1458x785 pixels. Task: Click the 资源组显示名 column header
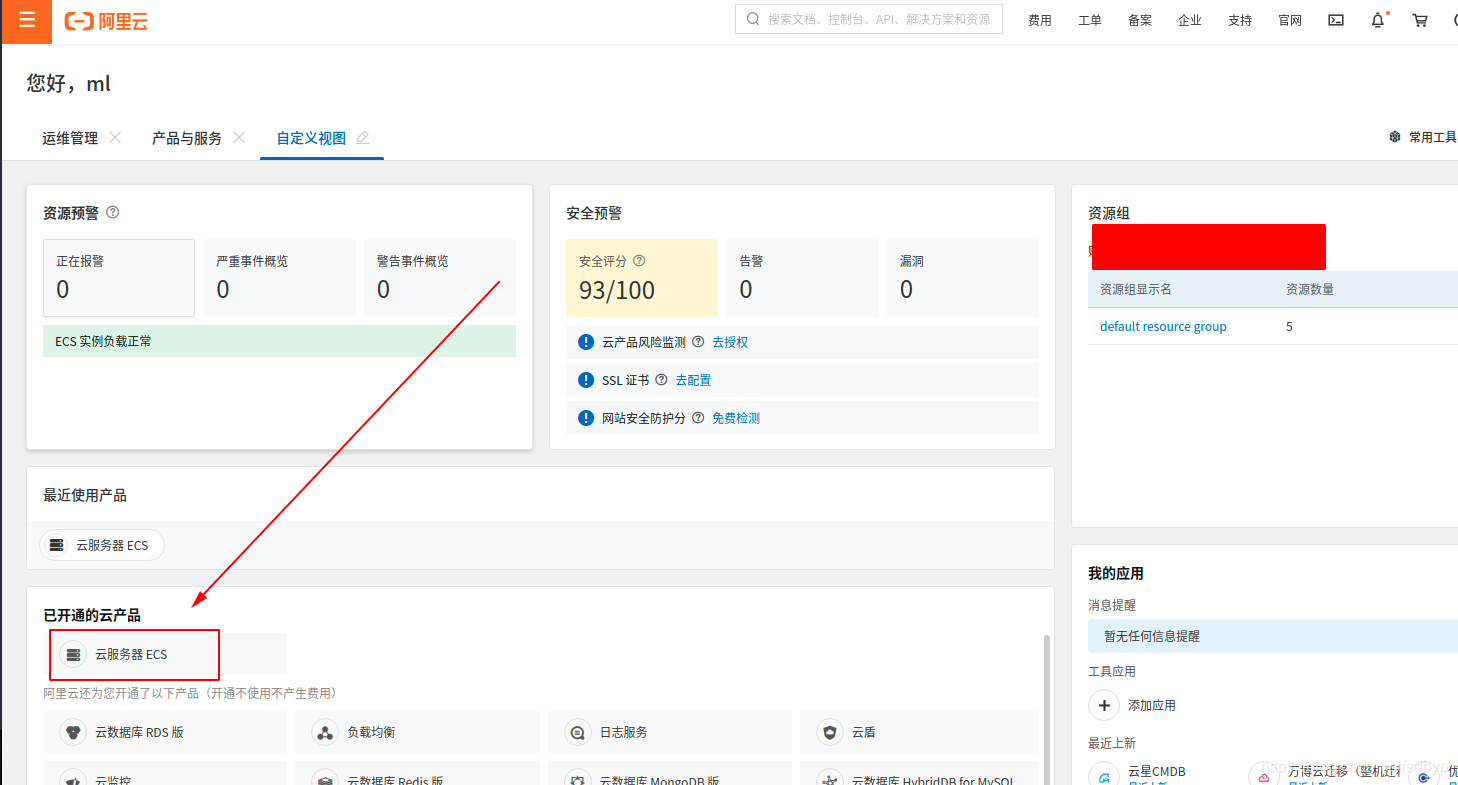pyautogui.click(x=1136, y=289)
